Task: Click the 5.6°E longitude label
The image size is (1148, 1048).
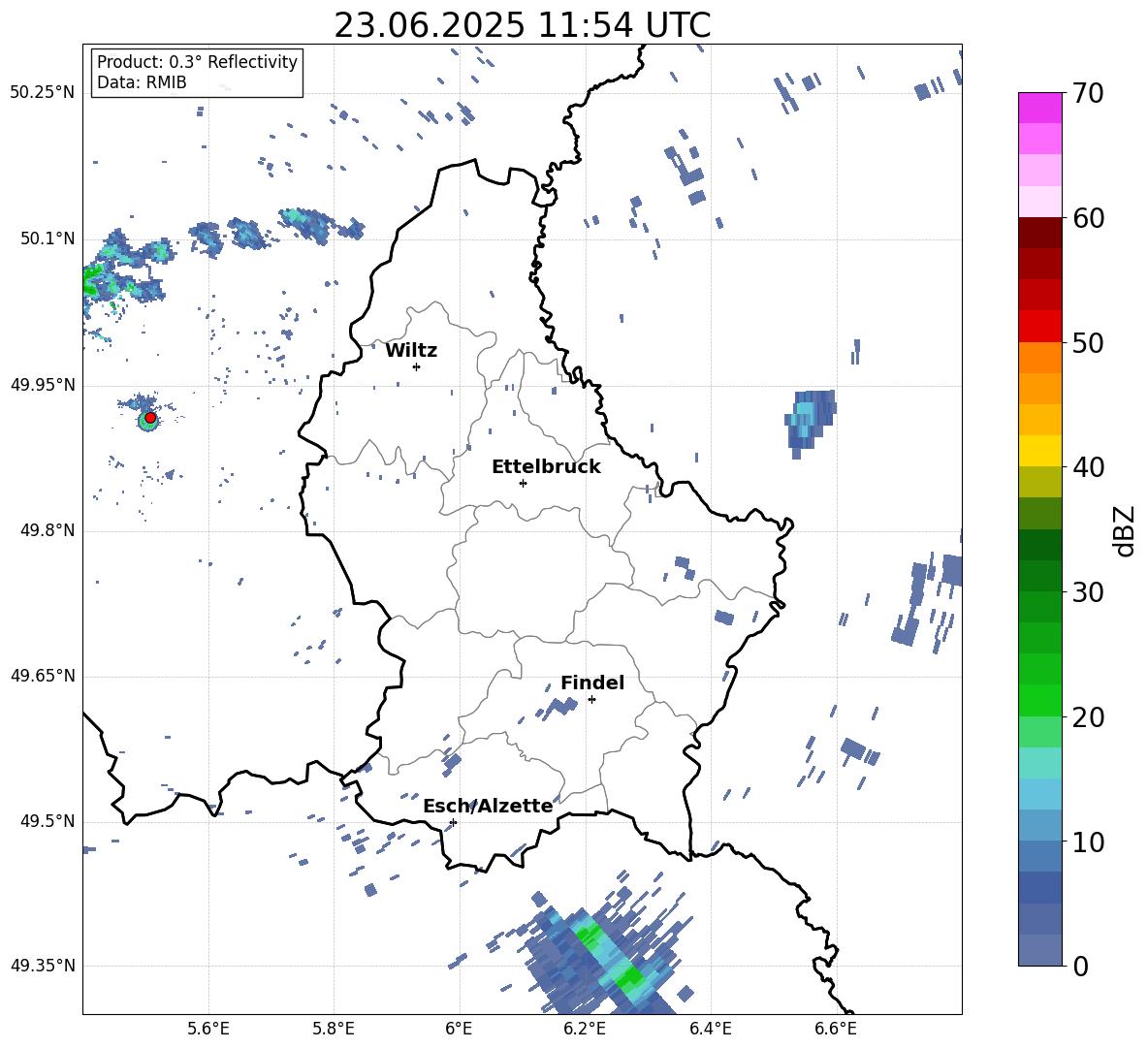Action: click(208, 1029)
